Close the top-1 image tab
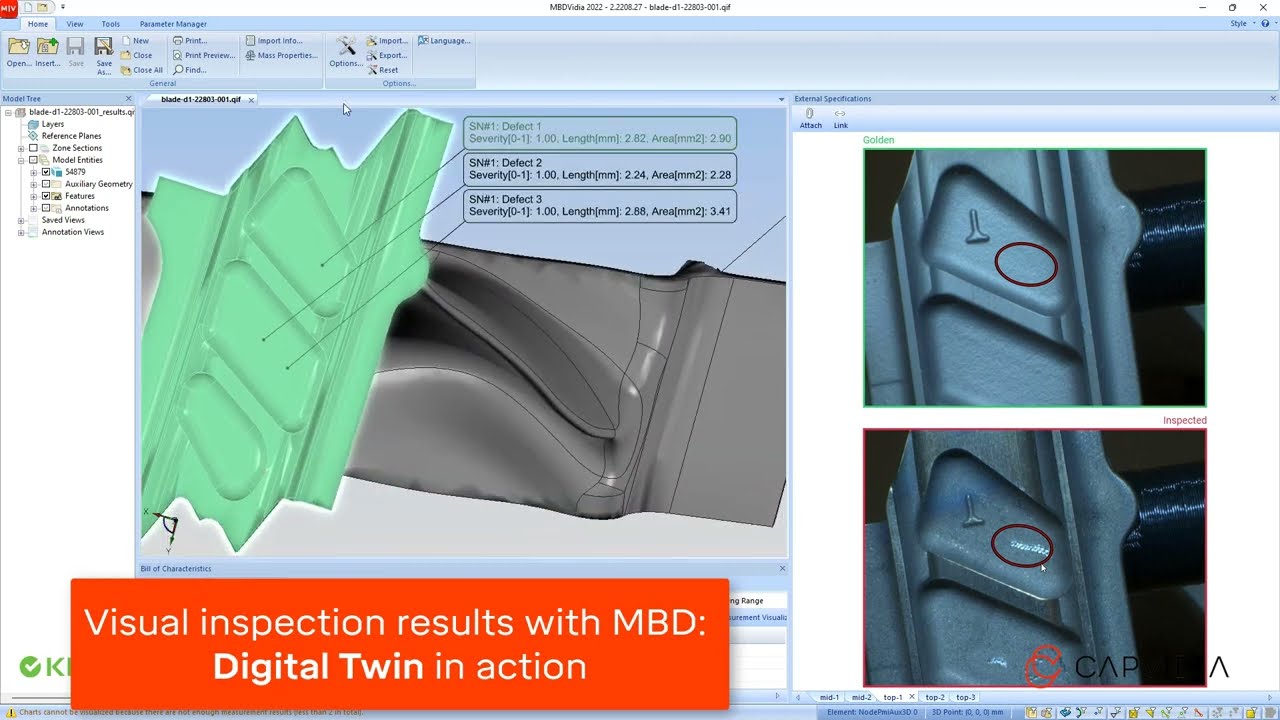Screen dimensions: 1280x720 pyautogui.click(x=911, y=697)
